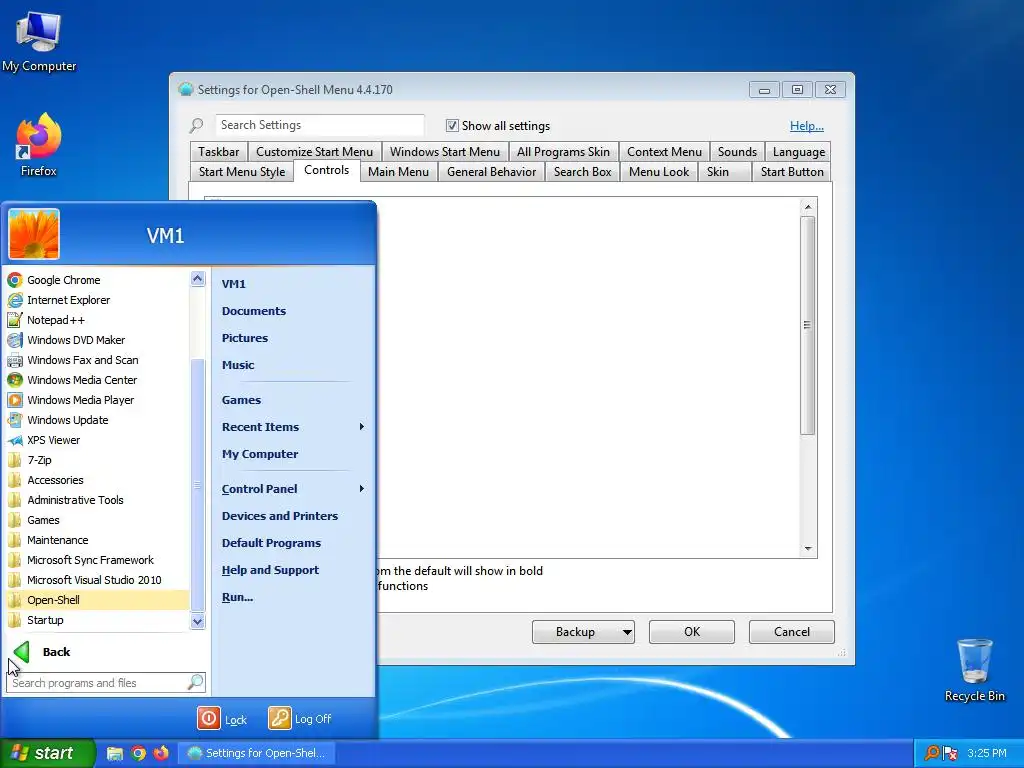Open Notepad++ in the programs list
The image size is (1024, 768).
point(97,320)
